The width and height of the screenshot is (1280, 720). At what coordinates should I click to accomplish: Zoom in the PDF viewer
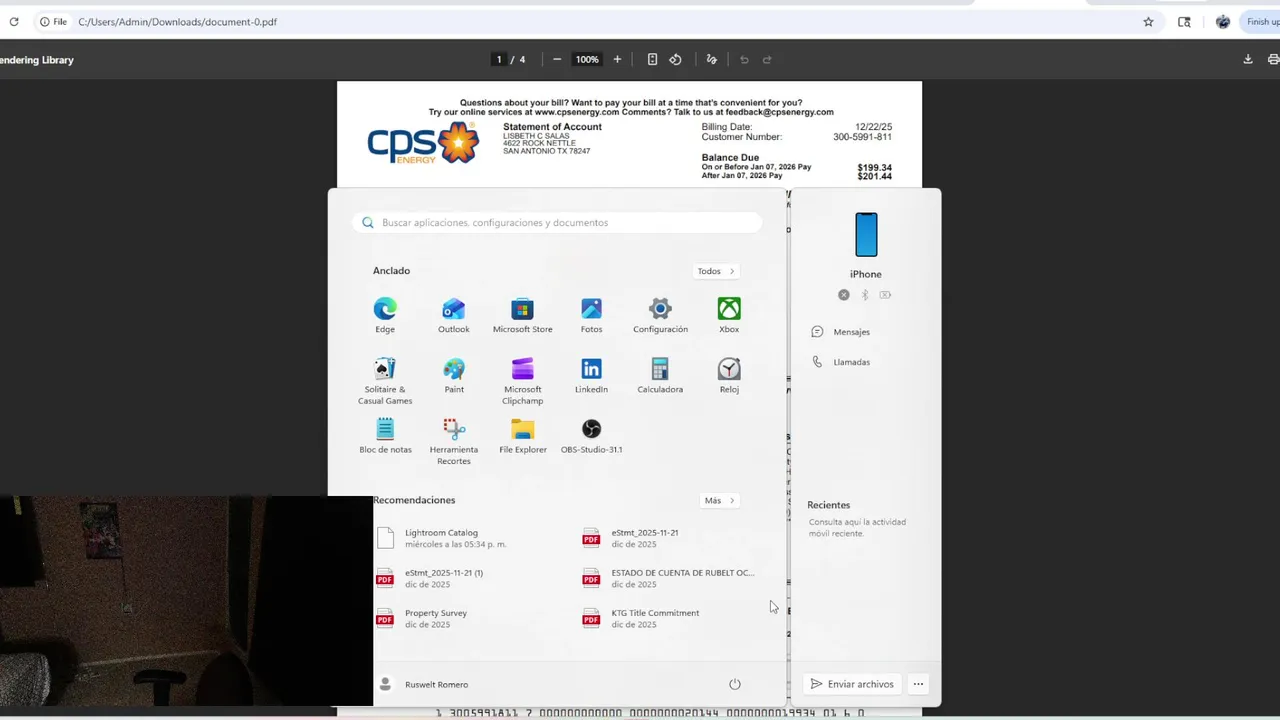(617, 60)
